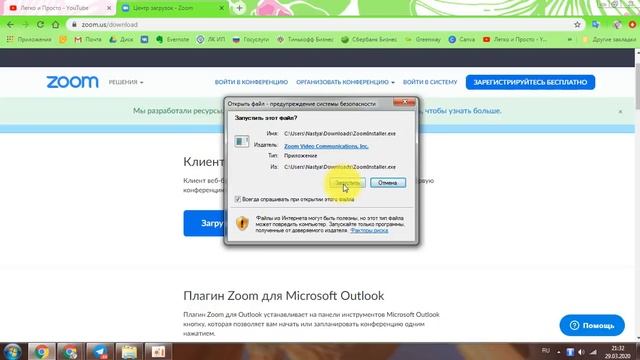Select the Плагин Zoom для Microsoft Outlook heading
The height and width of the screenshot is (360, 640).
point(284,296)
